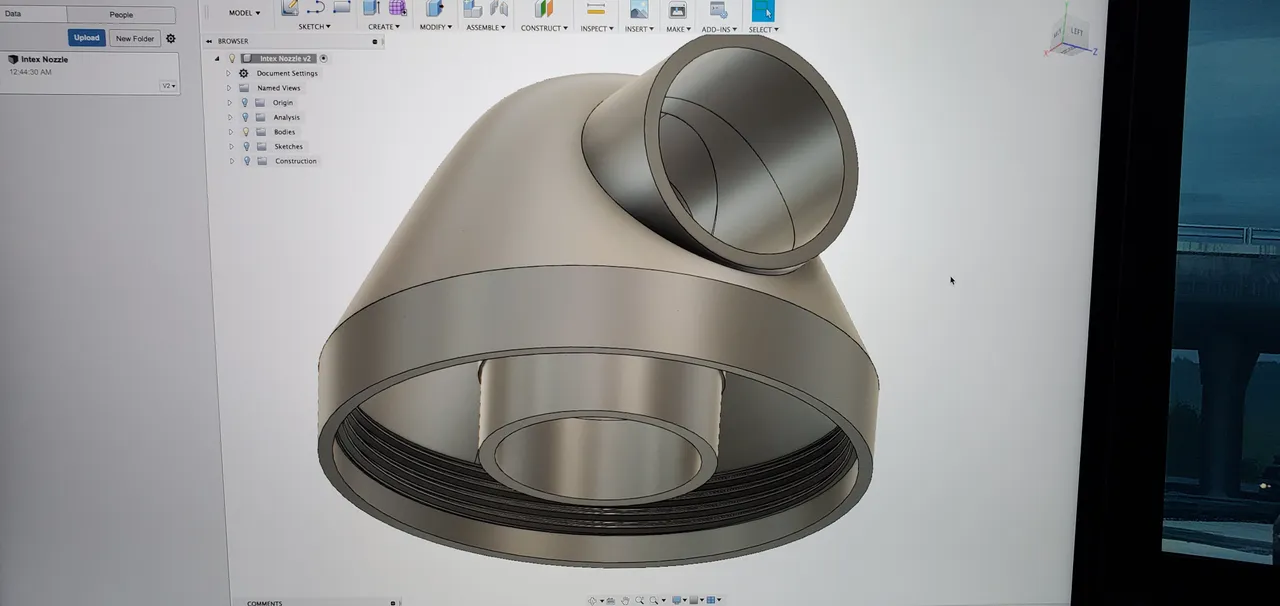Open the CREATE menu dropdown
This screenshot has height=606, width=1280.
click(x=385, y=27)
